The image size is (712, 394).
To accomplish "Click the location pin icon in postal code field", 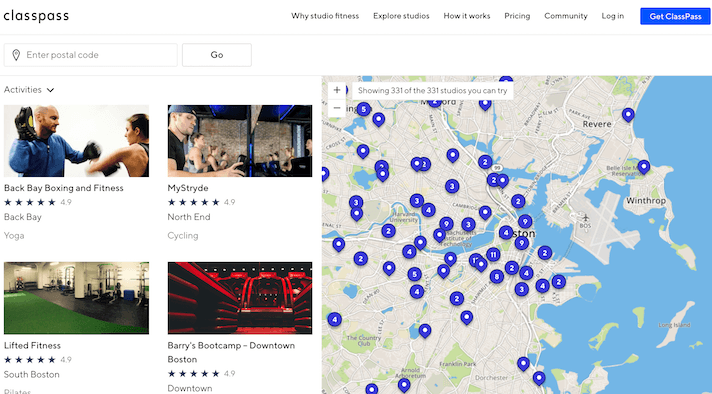I will pyautogui.click(x=16, y=55).
